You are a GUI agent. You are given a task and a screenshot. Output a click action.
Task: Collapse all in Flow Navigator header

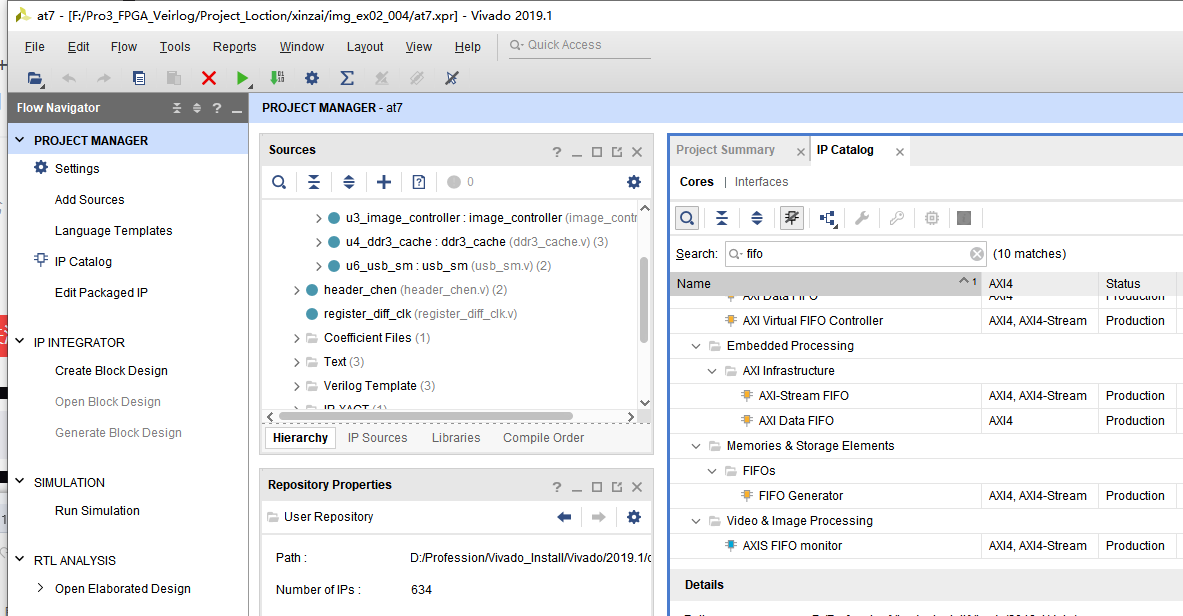click(x=177, y=108)
